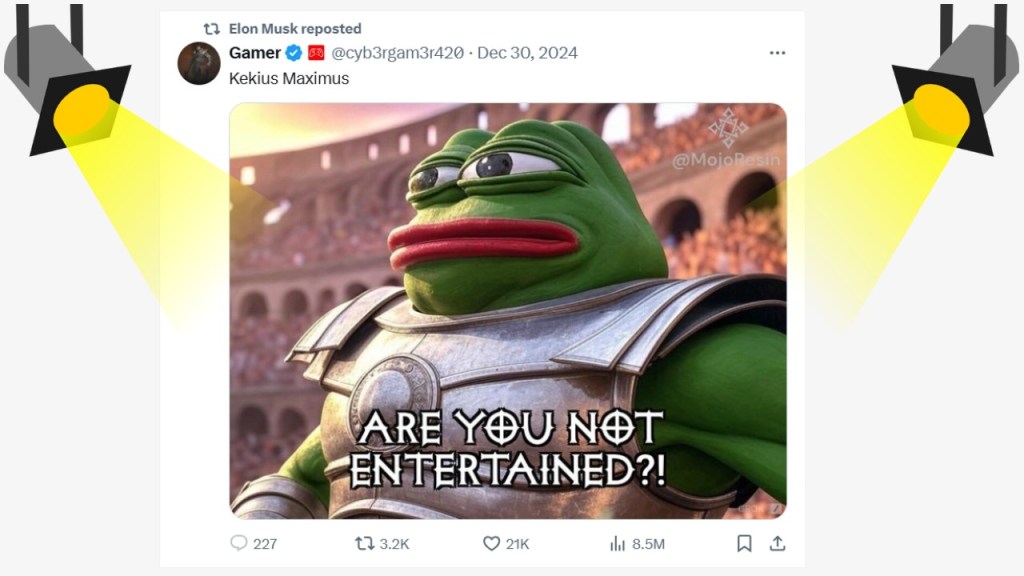The height and width of the screenshot is (576, 1024).
Task: Like the post with heart icon
Action: (491, 543)
